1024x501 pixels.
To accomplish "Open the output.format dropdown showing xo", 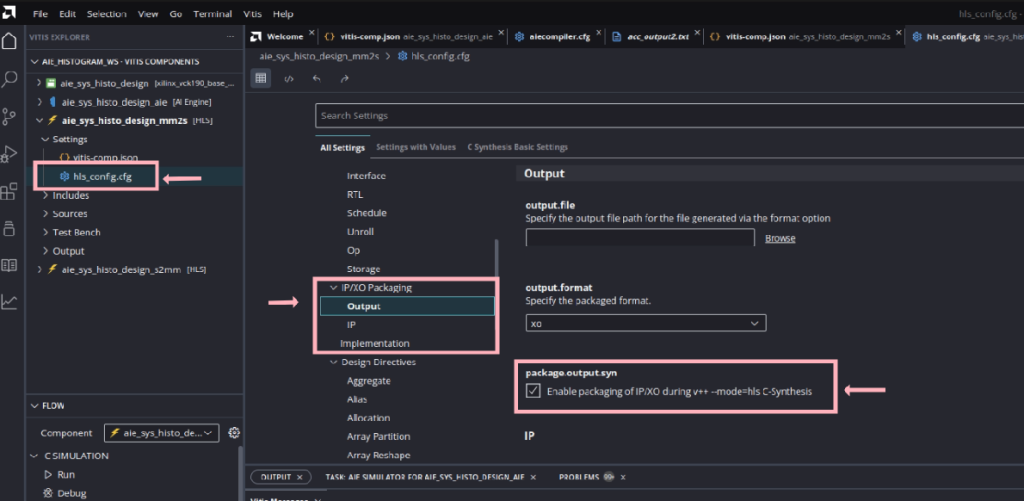I will (646, 323).
